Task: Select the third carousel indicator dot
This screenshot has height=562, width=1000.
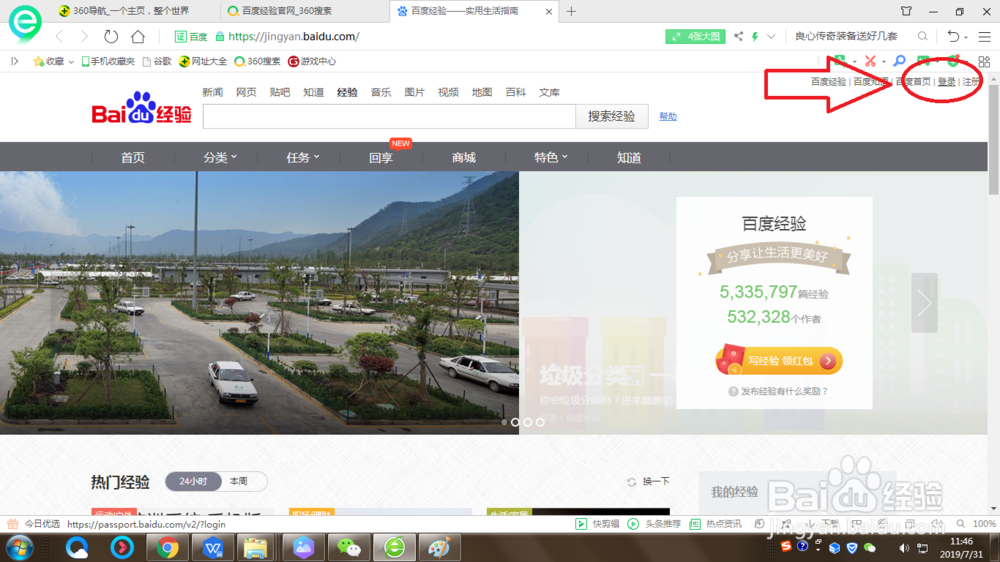Action: [x=527, y=422]
